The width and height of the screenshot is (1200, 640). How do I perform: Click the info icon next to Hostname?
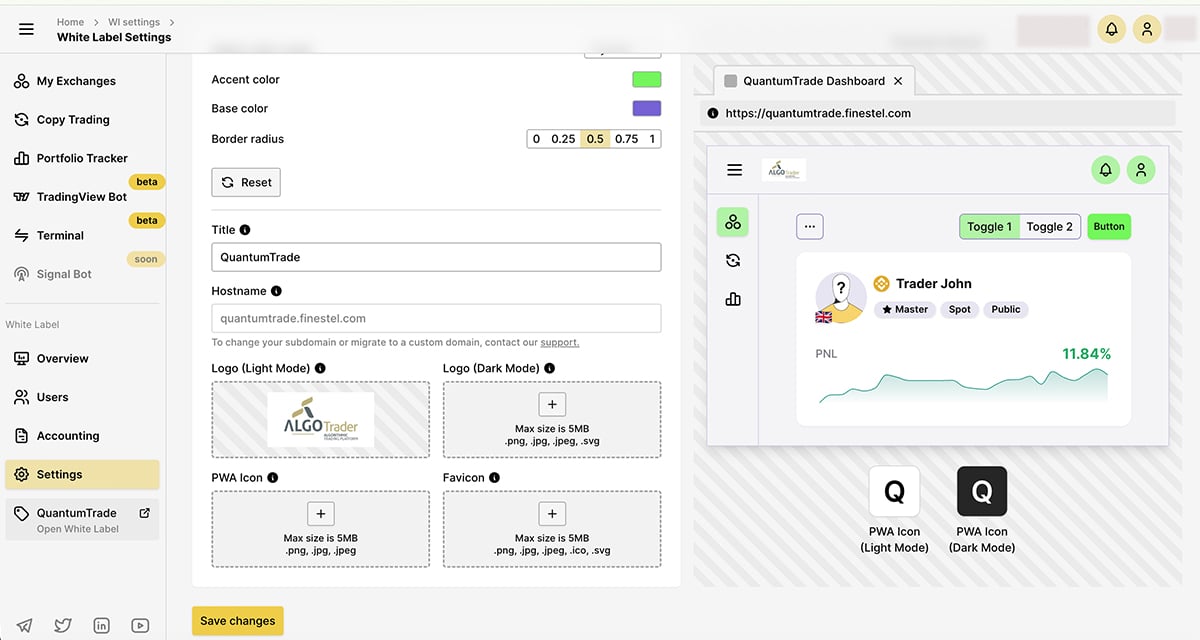[276, 291]
